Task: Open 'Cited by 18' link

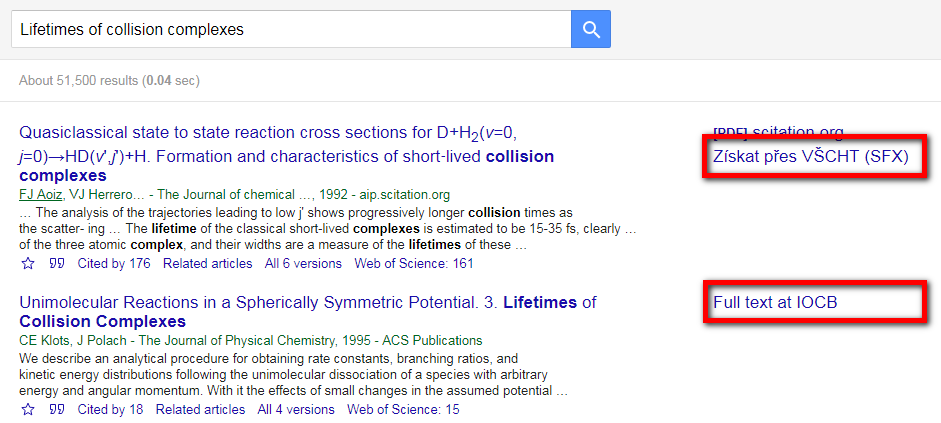Action: pos(110,410)
